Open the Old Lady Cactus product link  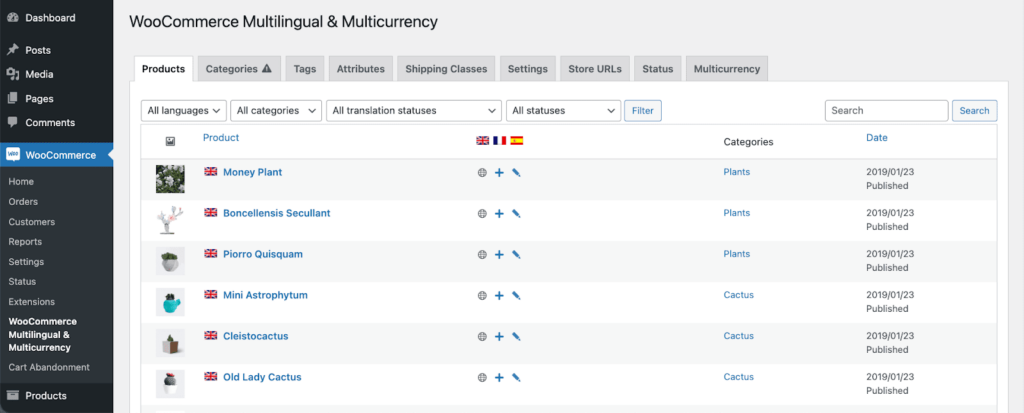tap(262, 377)
